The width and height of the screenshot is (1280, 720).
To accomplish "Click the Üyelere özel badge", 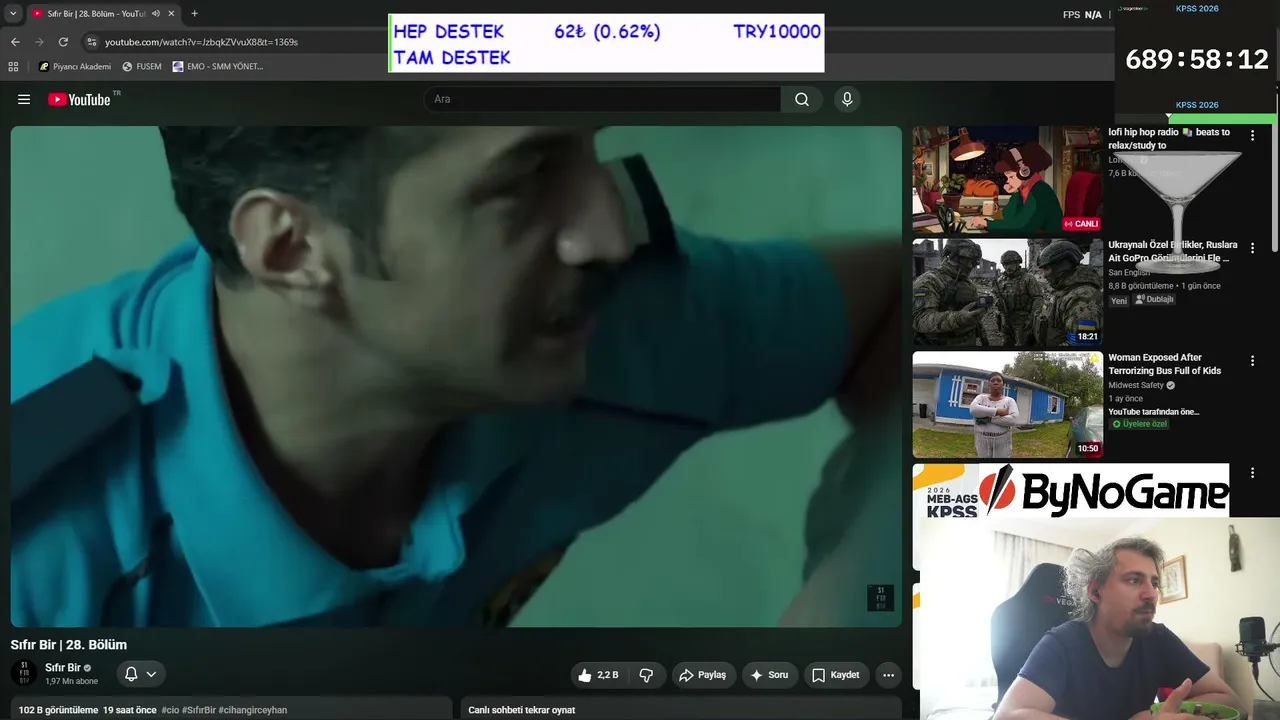I will [1138, 424].
